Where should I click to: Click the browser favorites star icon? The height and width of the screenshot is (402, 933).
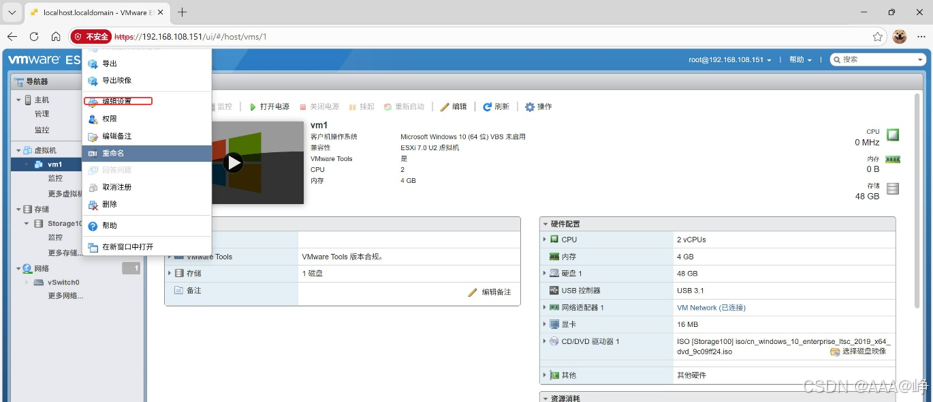click(x=877, y=37)
